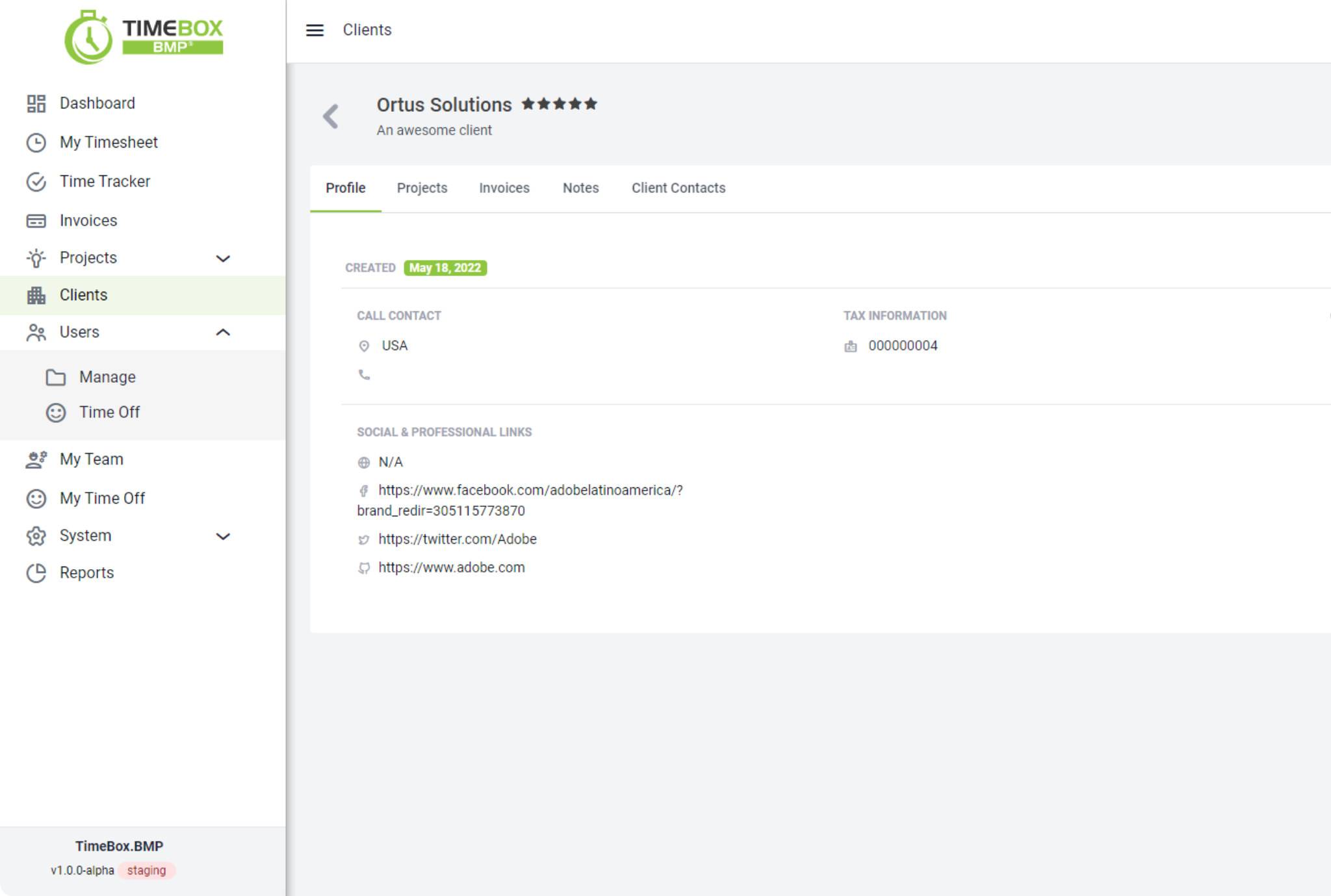
Task: Click the Time Off smiley icon
Action: pos(56,413)
